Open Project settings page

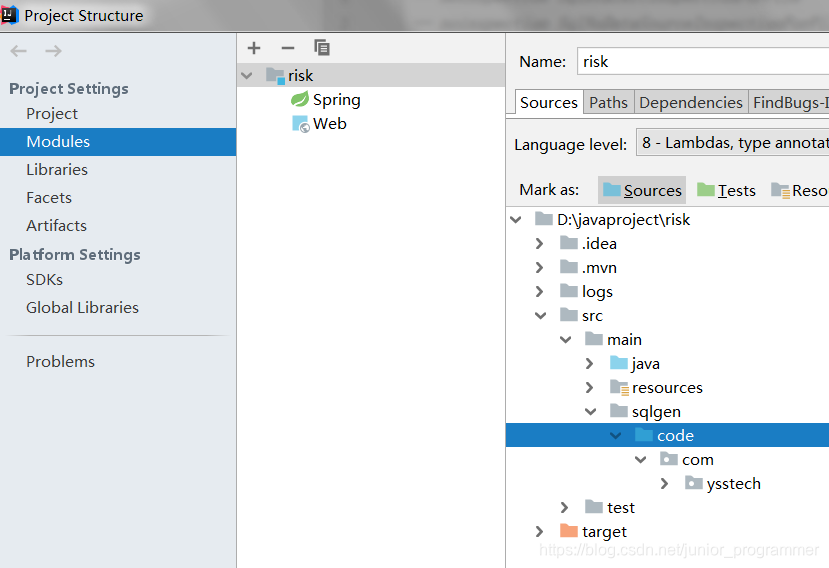(52, 114)
